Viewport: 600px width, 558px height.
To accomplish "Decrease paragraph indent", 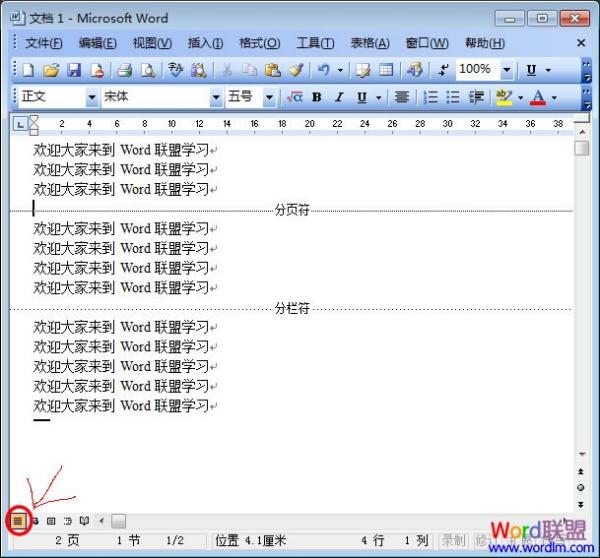I will pyautogui.click(x=476, y=97).
